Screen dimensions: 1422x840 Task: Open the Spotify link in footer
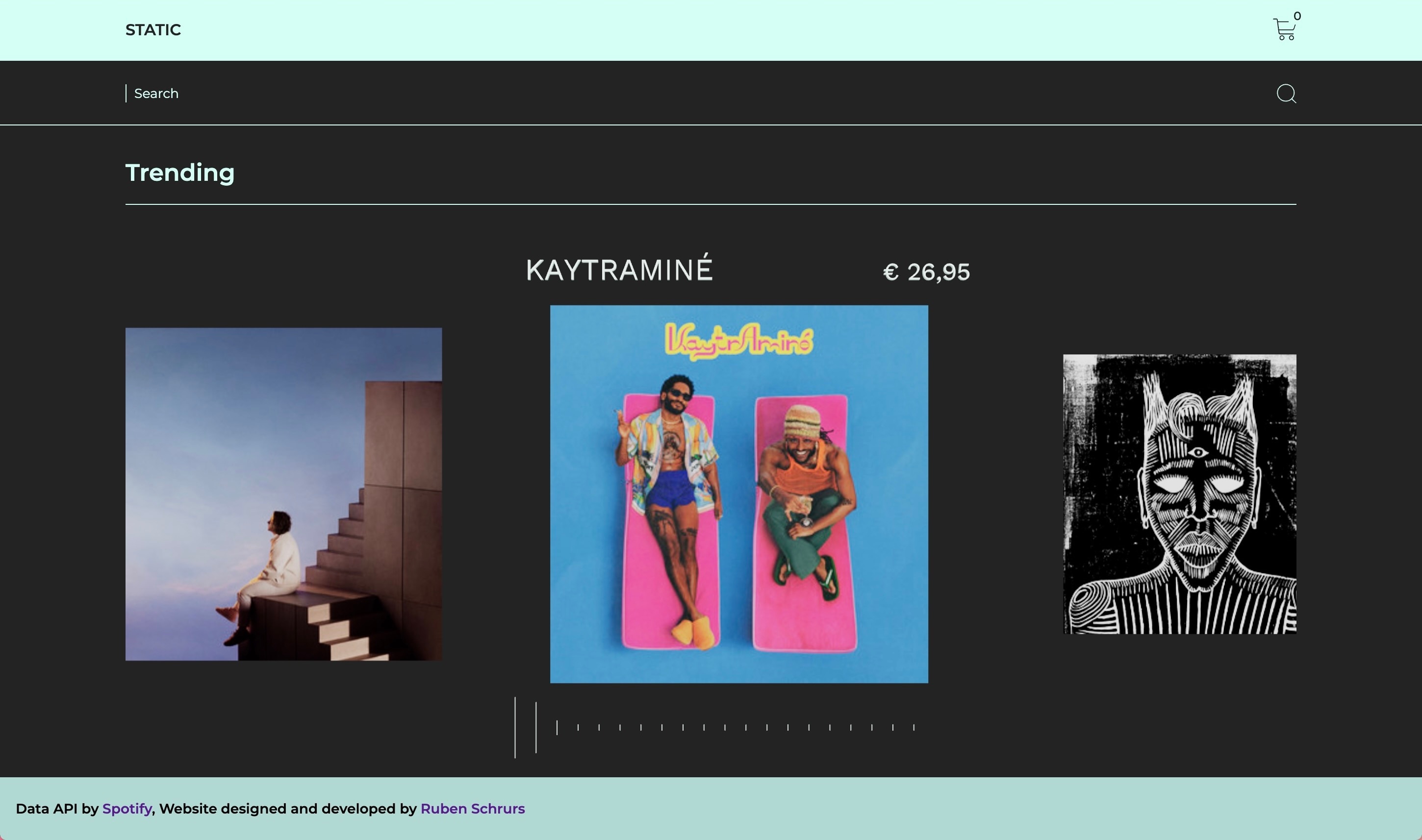tap(127, 808)
